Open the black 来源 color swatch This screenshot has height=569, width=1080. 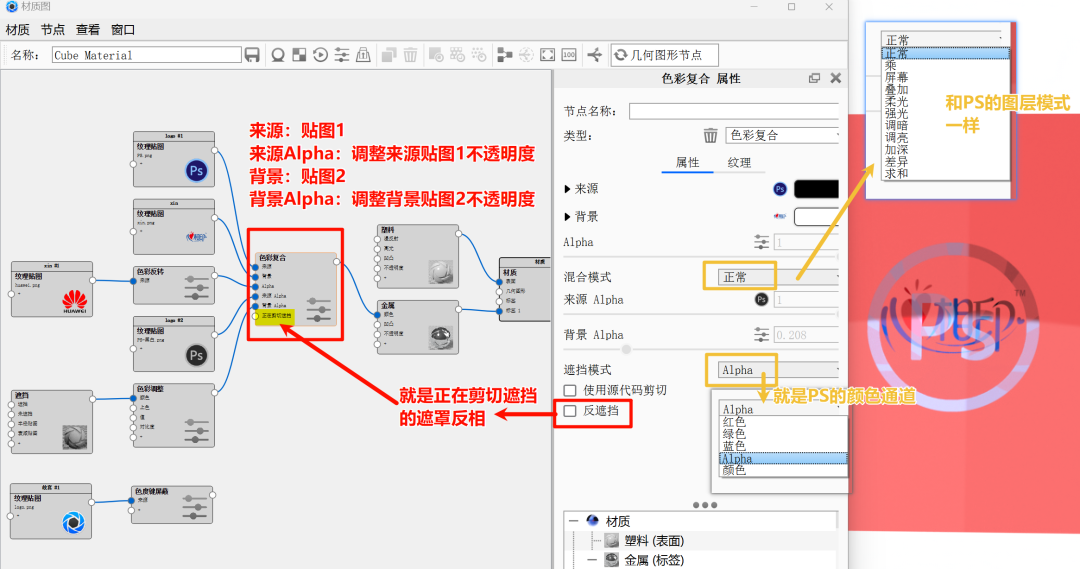click(817, 189)
